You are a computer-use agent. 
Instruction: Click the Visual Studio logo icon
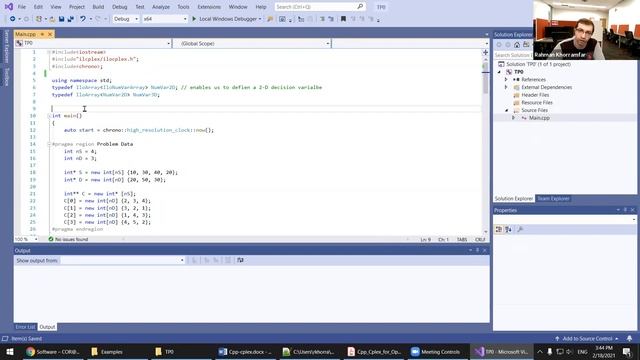(x=9, y=7)
